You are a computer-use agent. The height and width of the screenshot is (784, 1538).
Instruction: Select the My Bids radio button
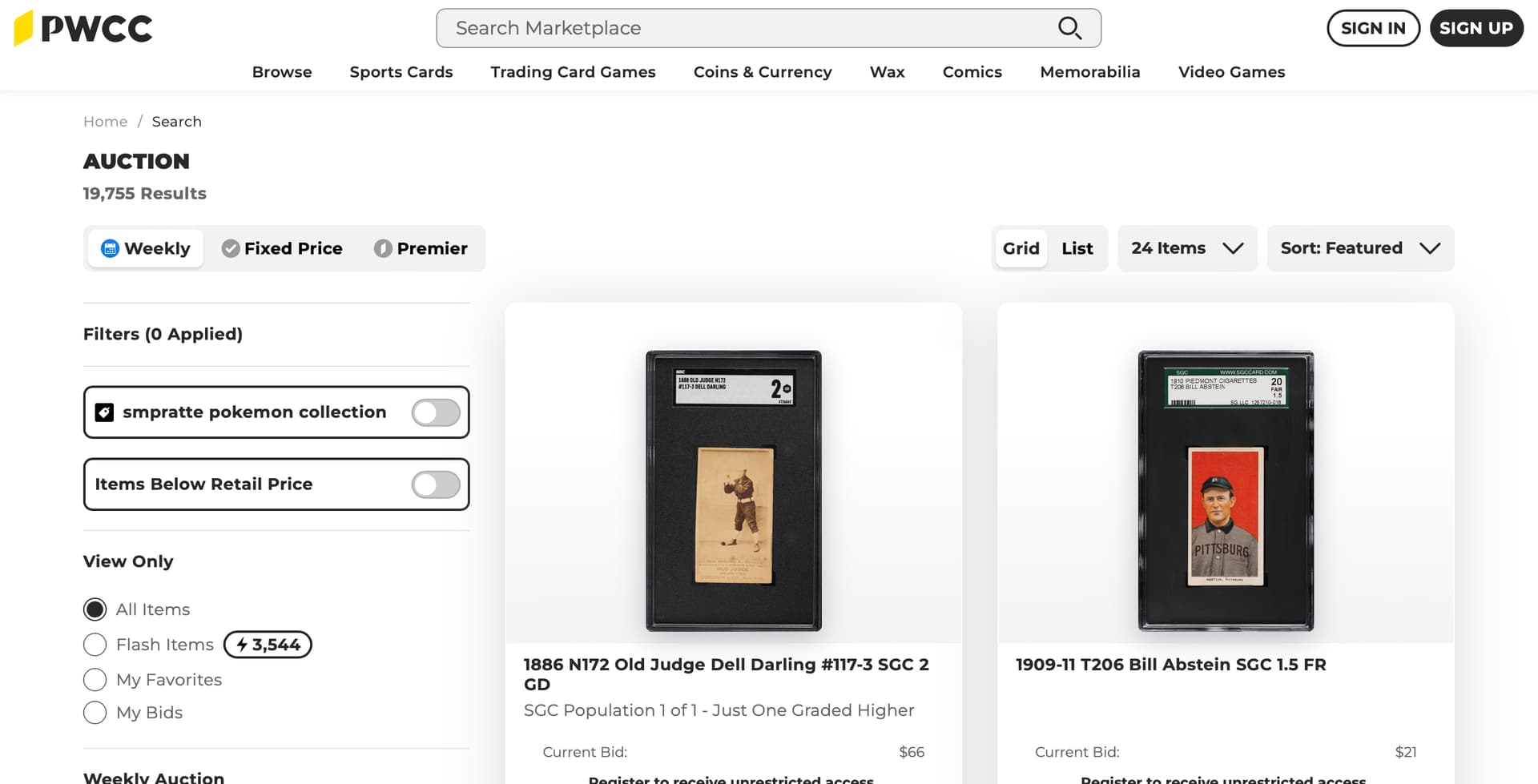click(95, 713)
